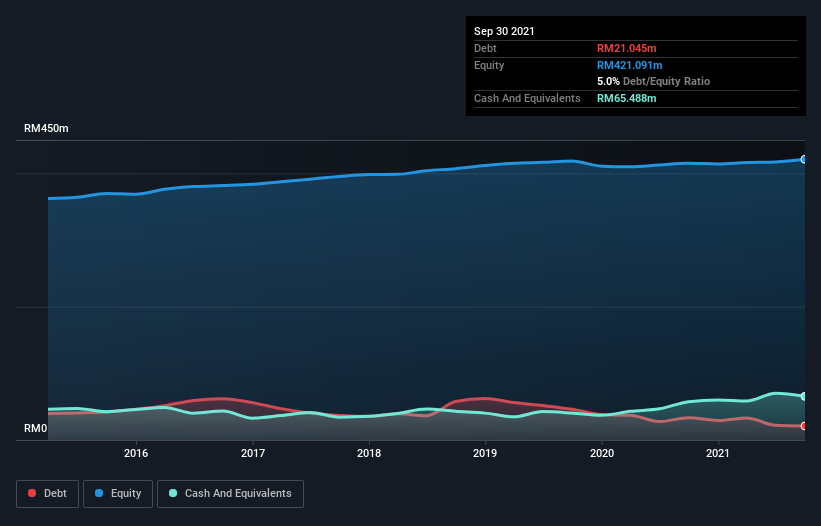Click the Equity label in tooltip
This screenshot has height=526, width=821.
click(x=489, y=65)
